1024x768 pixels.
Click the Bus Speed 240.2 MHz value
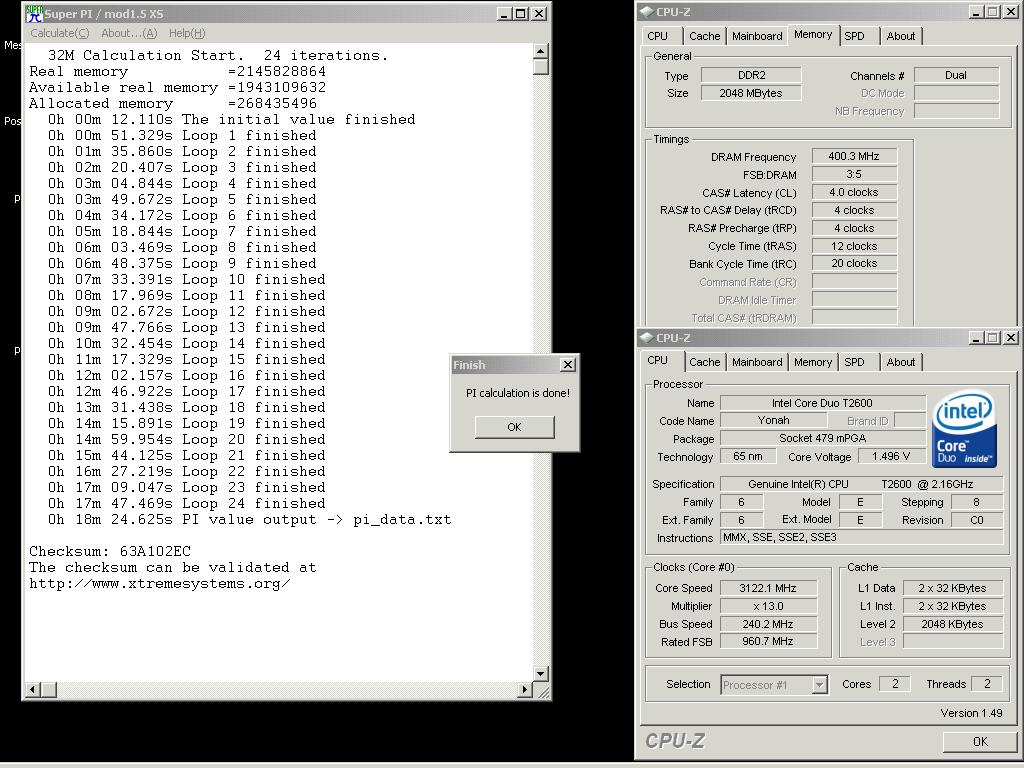pos(768,624)
